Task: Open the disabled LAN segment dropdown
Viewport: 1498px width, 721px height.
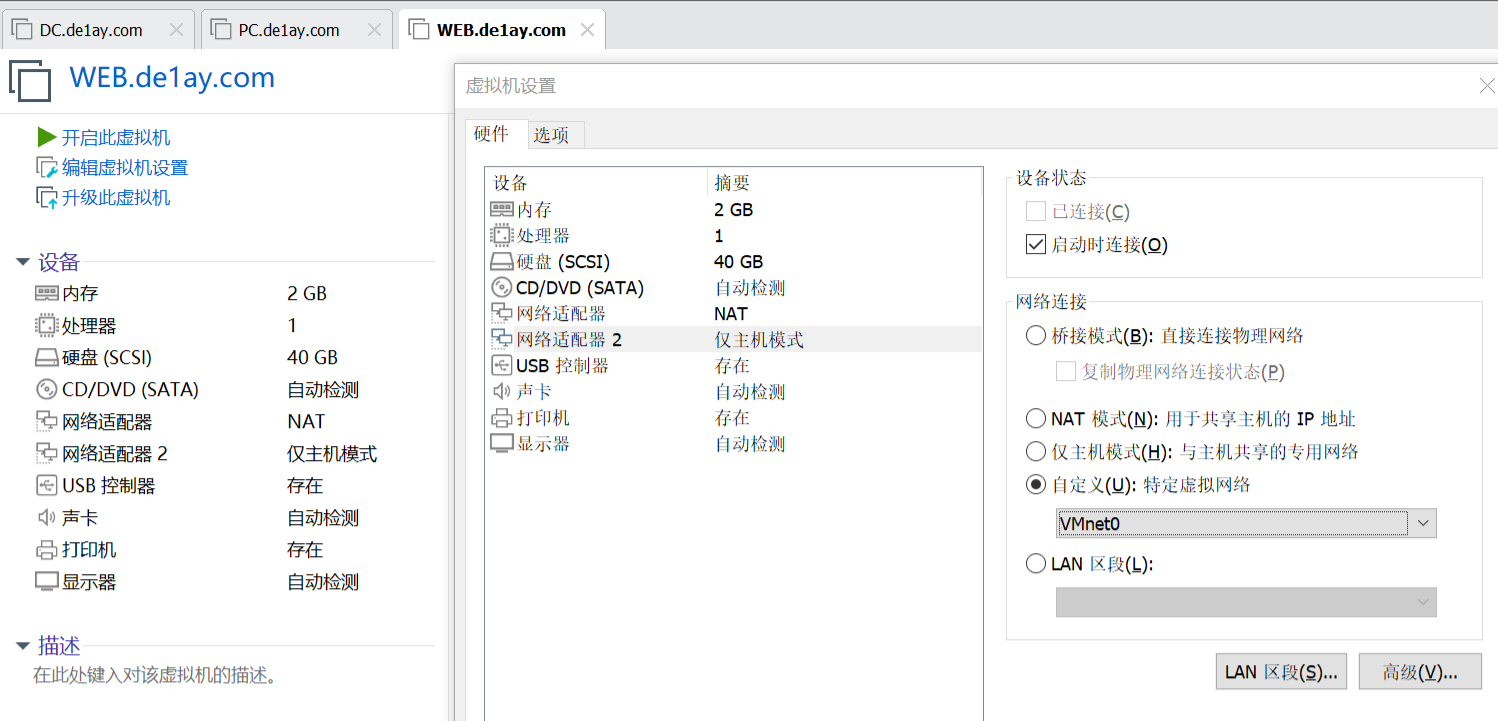Action: [1246, 602]
